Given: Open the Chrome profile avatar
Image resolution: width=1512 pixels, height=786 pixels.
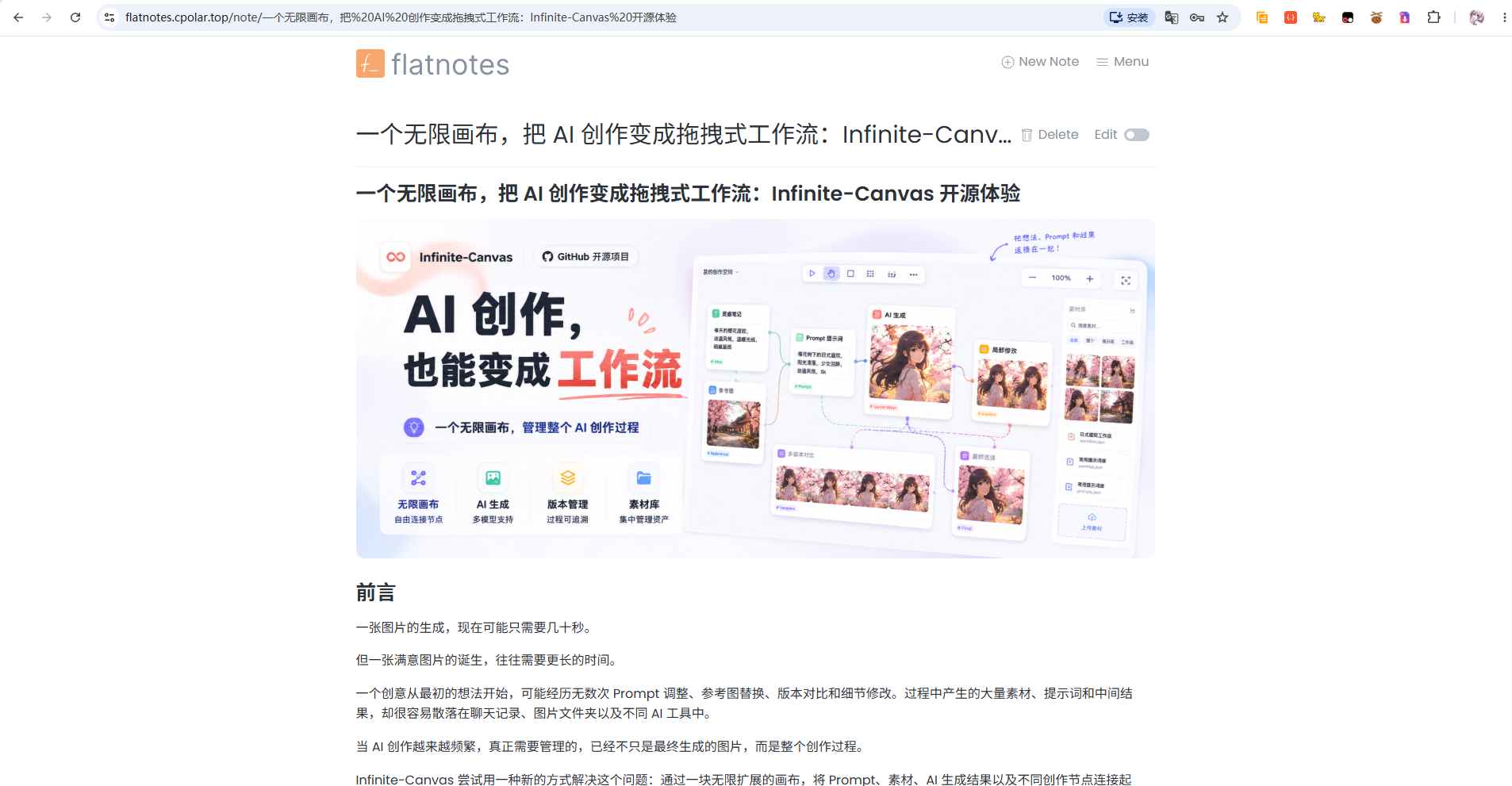Looking at the screenshot, I should (1476, 17).
